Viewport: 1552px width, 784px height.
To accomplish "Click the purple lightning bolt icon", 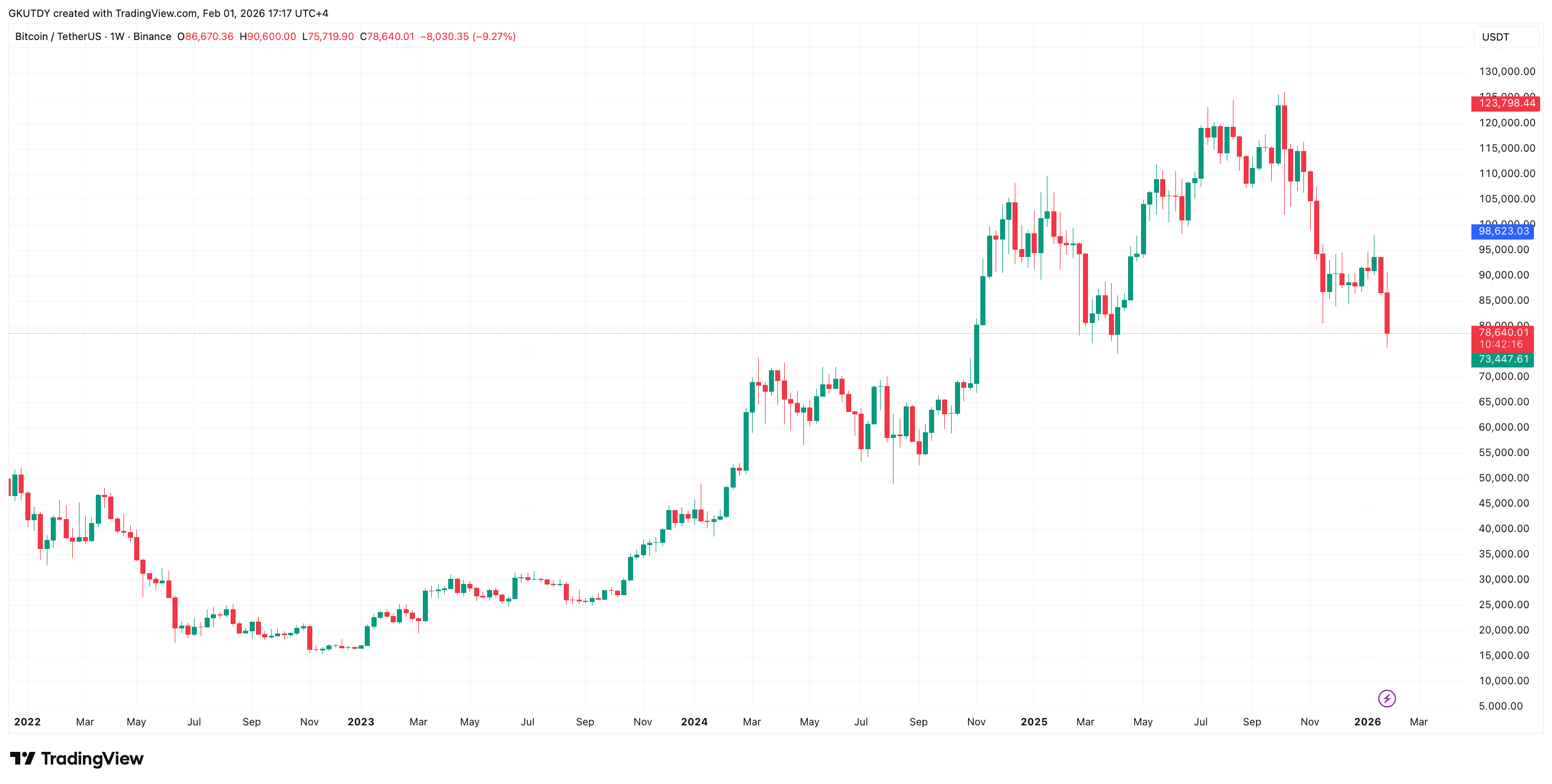I will (1386, 698).
